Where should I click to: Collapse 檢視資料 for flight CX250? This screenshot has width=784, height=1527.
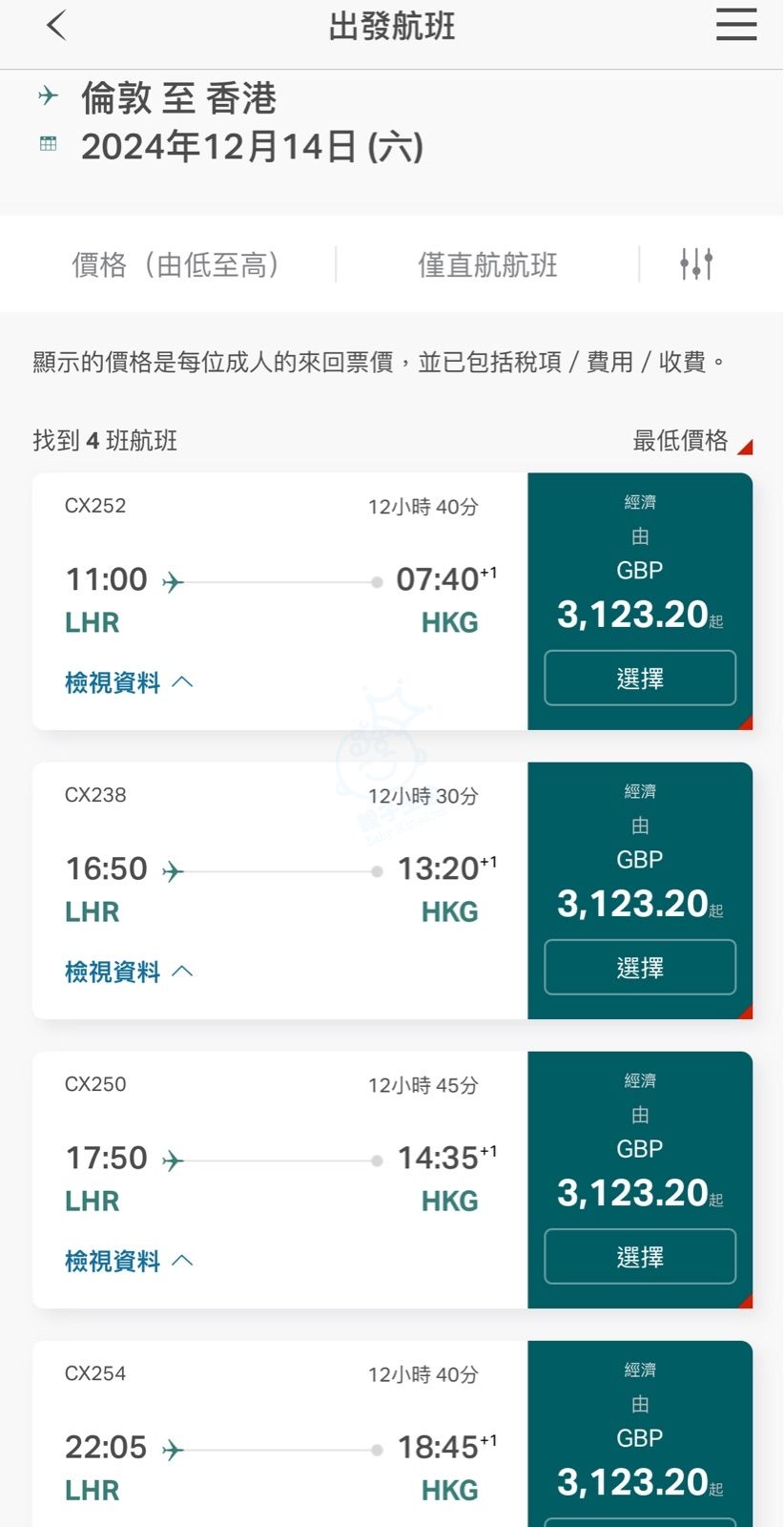point(129,1261)
